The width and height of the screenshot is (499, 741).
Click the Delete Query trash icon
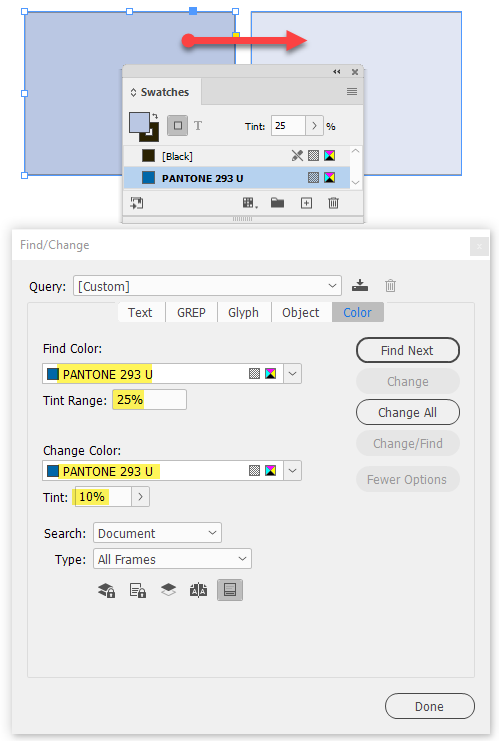[390, 285]
